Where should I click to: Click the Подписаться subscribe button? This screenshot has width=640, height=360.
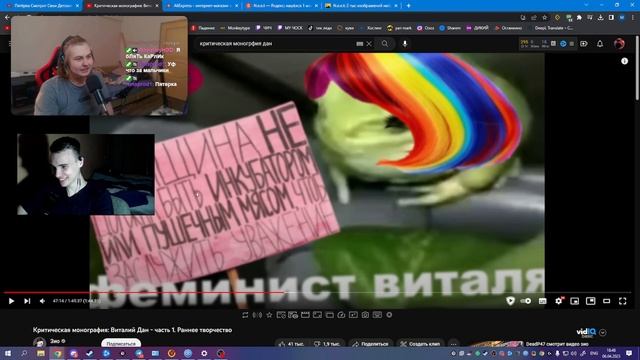click(x=121, y=344)
